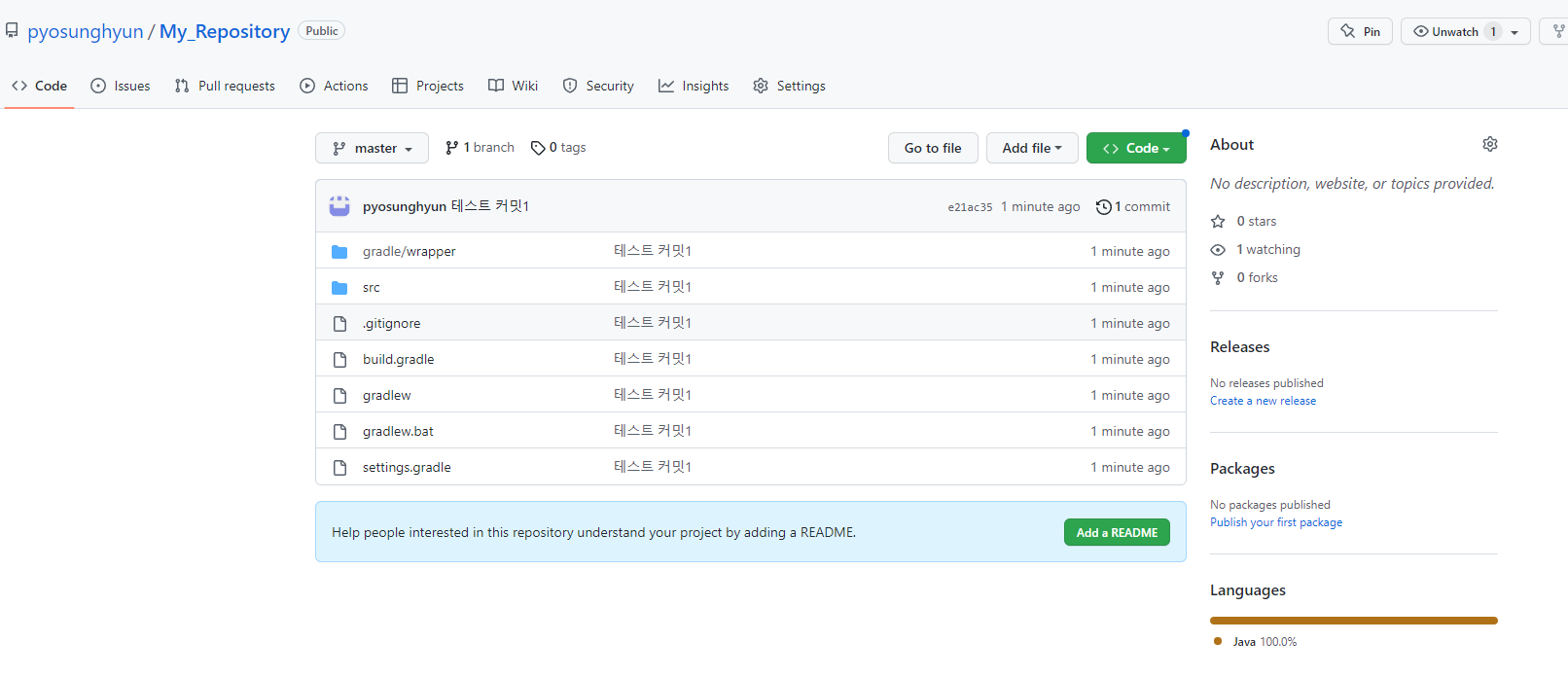The image size is (1568, 678).
Task: Open the 1 commit history link
Action: coord(1133,206)
